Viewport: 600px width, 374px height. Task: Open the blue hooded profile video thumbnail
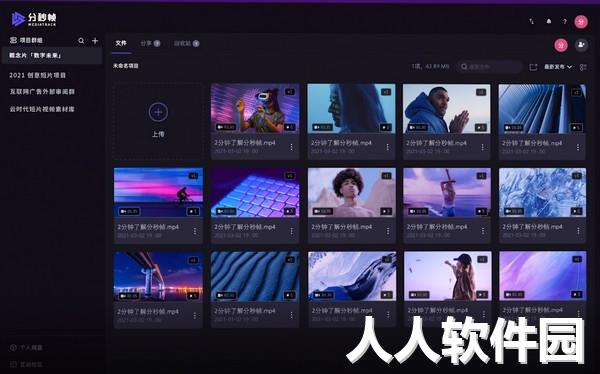(351, 109)
